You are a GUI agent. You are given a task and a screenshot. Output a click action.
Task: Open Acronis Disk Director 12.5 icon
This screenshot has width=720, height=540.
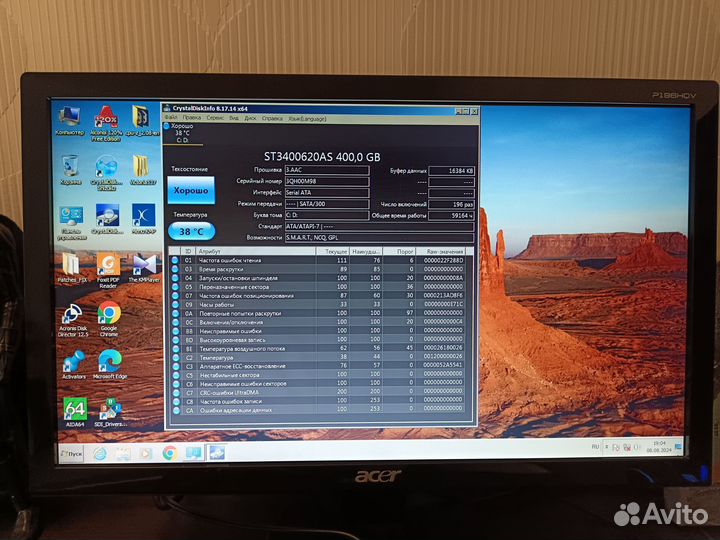pos(73,317)
